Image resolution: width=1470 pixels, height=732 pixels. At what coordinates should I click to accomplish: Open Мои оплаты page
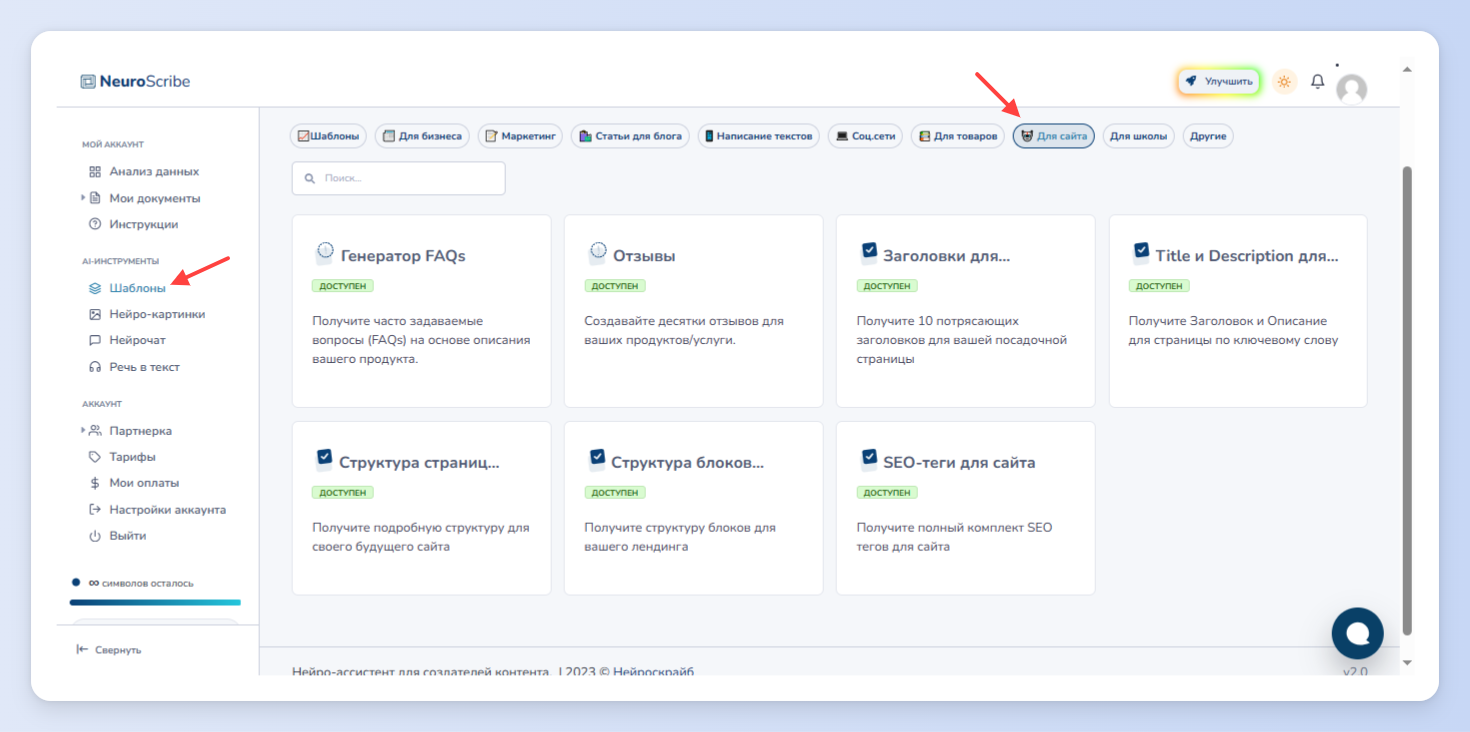point(144,483)
